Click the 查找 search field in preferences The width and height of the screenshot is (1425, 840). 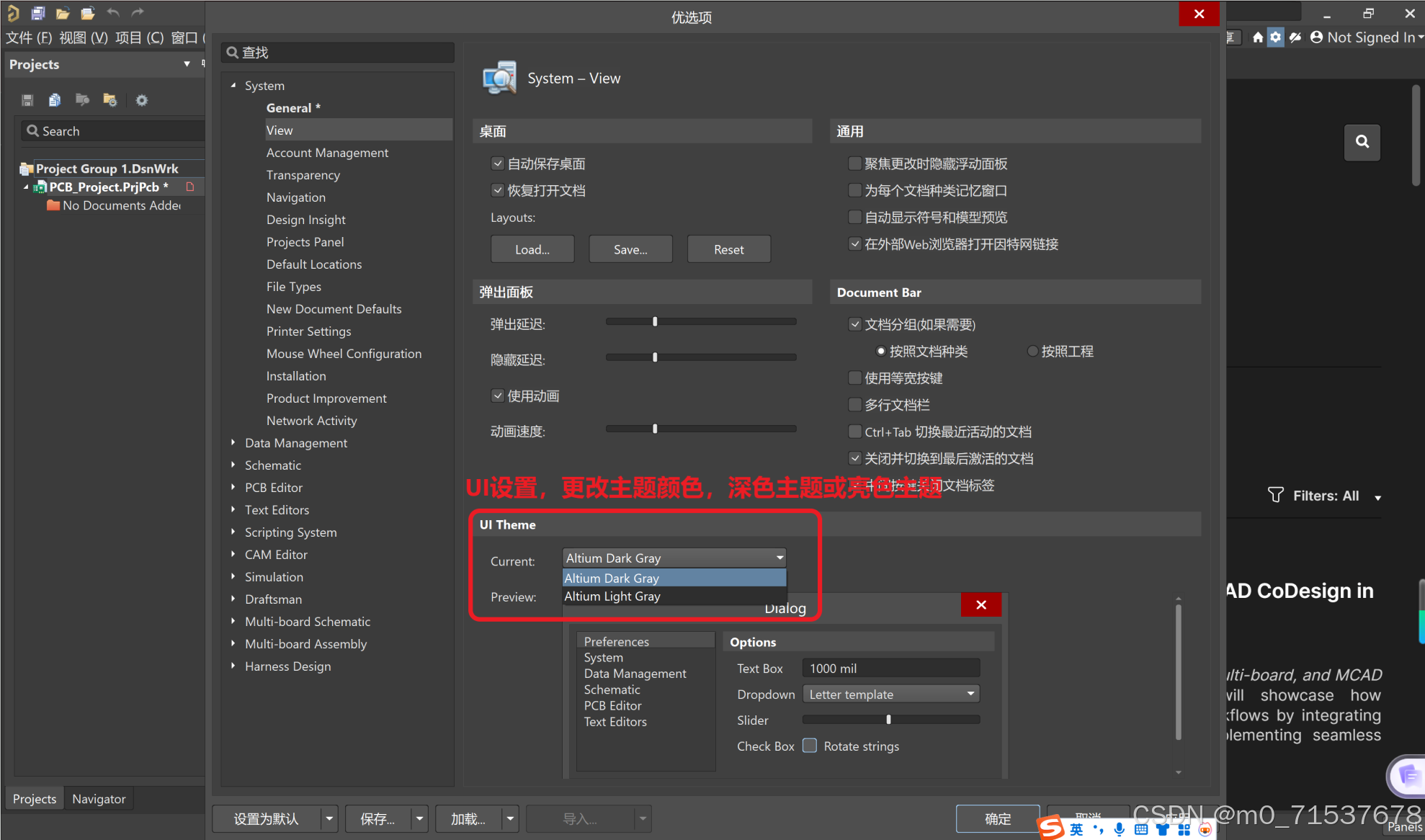click(339, 53)
